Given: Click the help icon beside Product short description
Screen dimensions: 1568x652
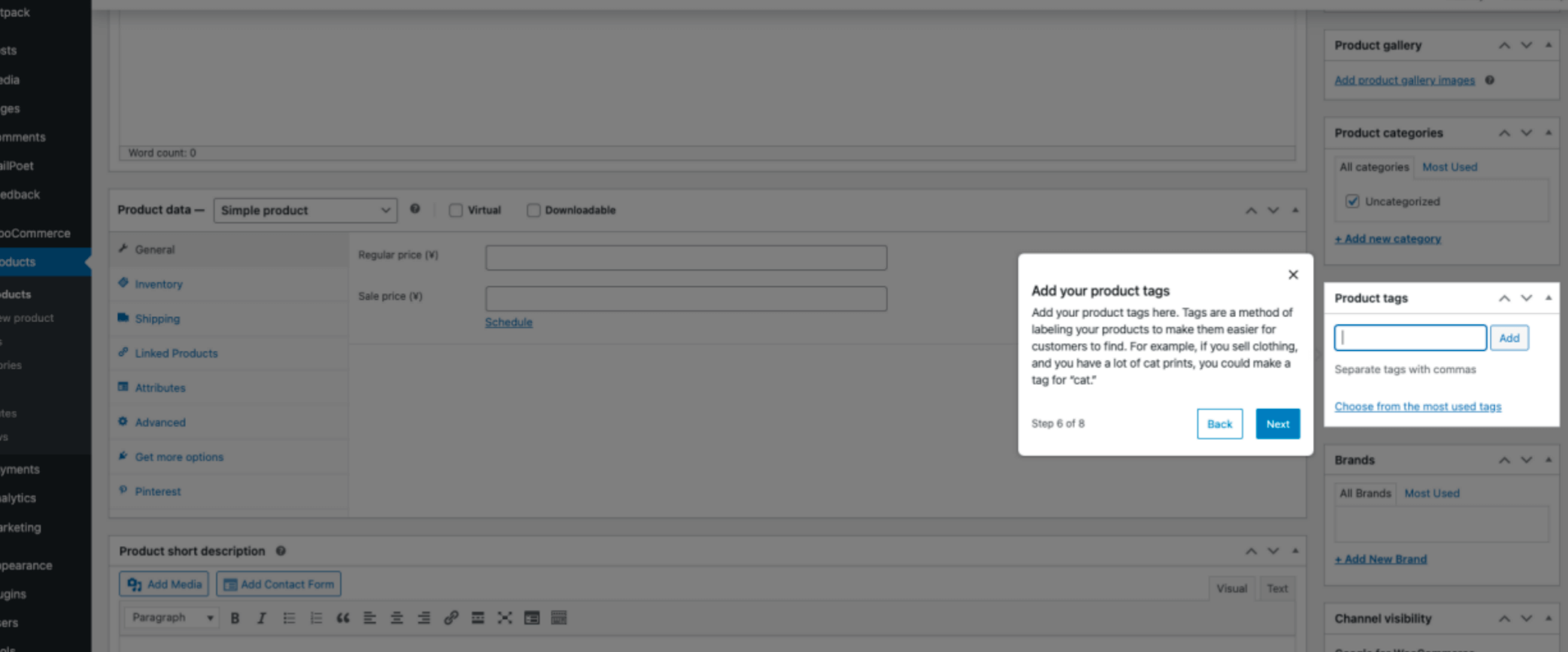Looking at the screenshot, I should click(281, 551).
